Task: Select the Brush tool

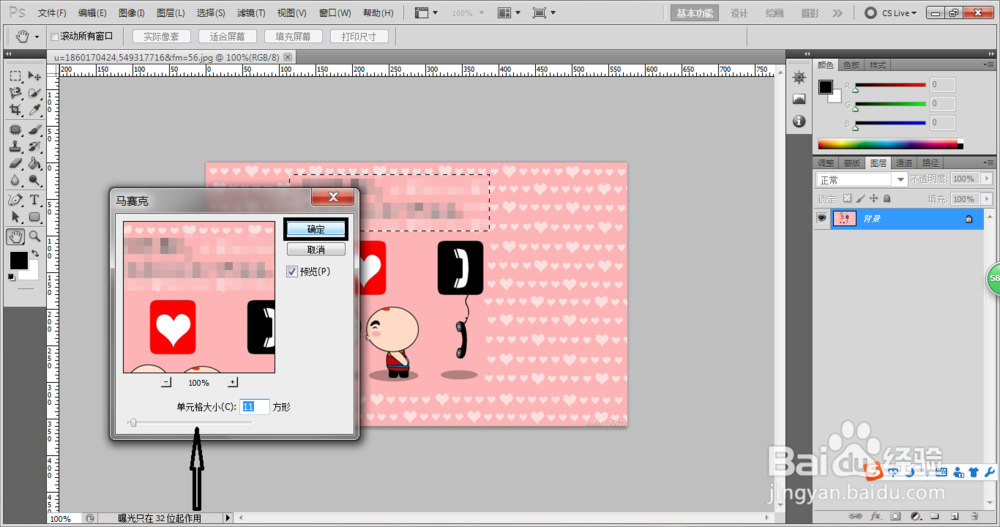Action: (34, 130)
